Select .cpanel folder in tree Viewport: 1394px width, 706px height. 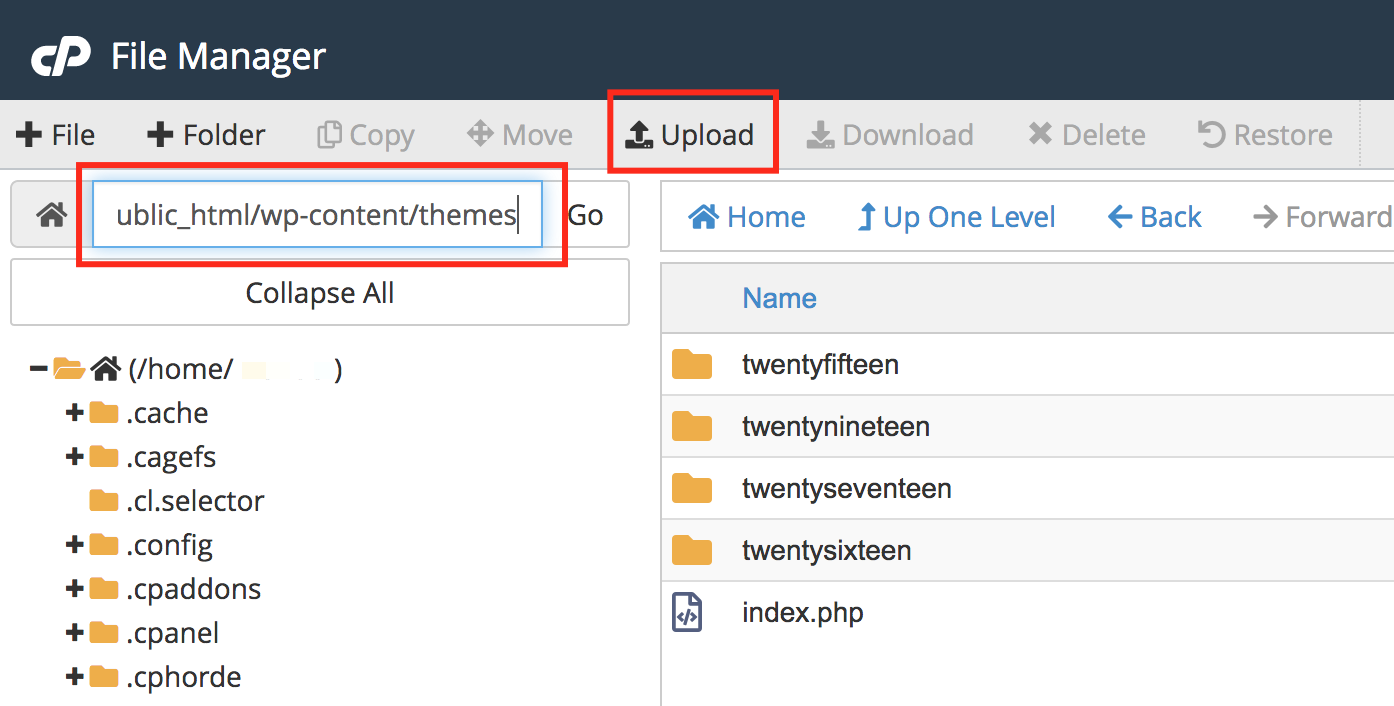(x=172, y=633)
